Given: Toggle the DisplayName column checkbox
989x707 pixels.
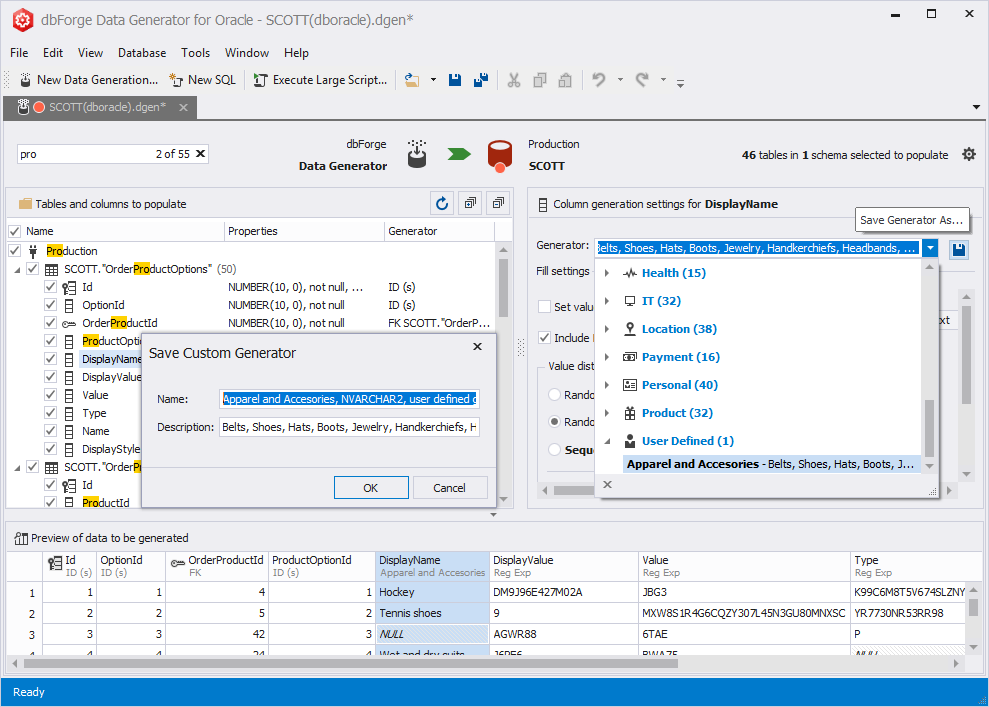Looking at the screenshot, I should point(50,358).
